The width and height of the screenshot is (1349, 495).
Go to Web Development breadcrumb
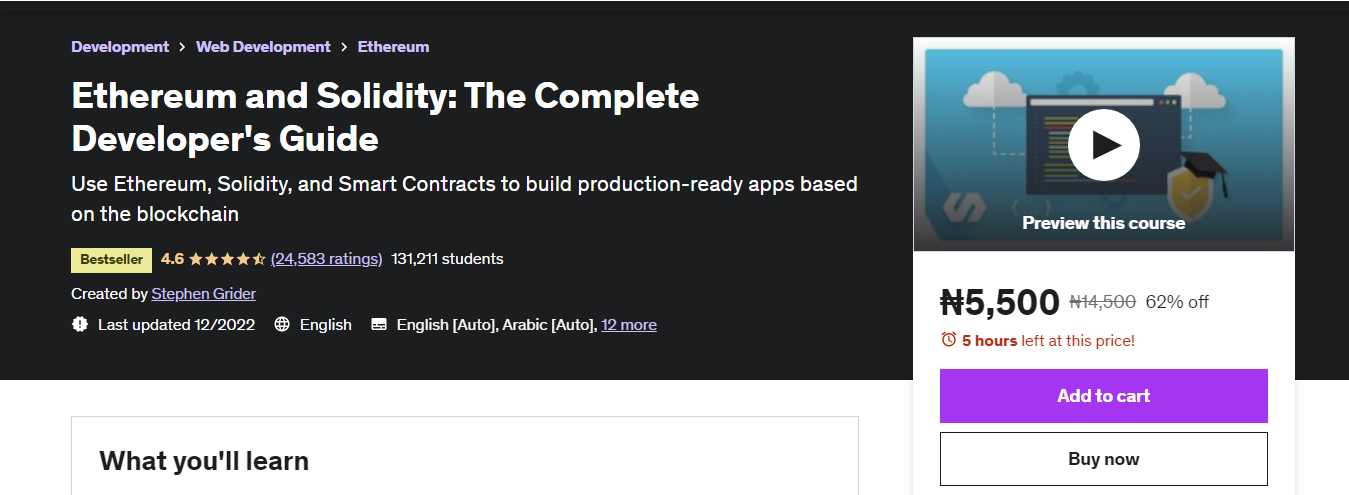pos(263,47)
